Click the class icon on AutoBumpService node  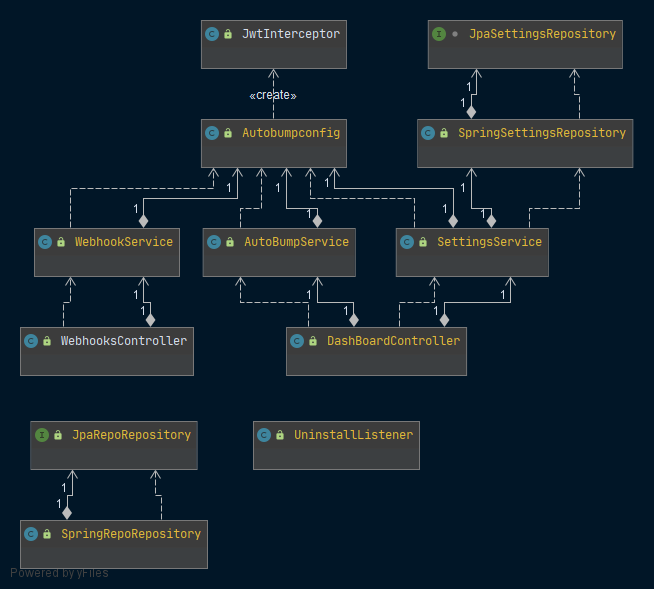(214, 242)
